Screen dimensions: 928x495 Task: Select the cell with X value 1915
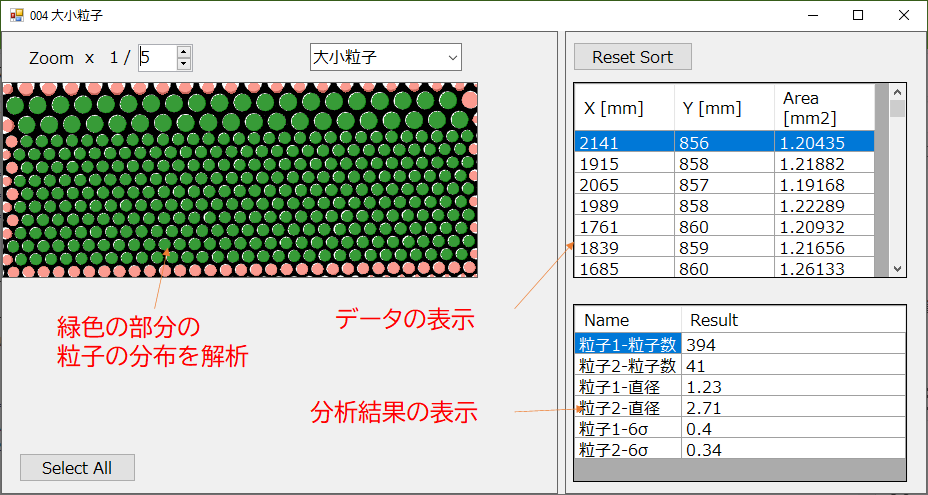click(x=624, y=163)
